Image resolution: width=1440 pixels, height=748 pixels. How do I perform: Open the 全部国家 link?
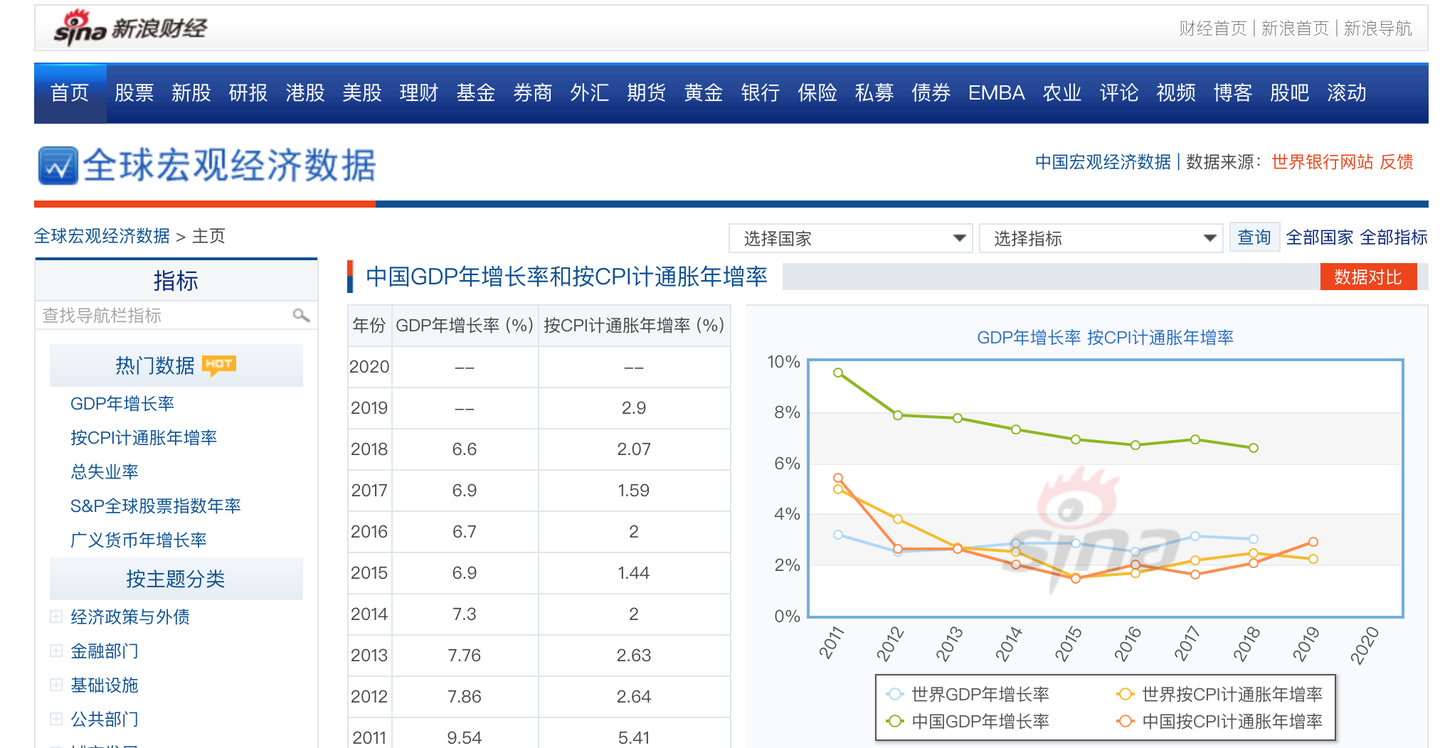point(1319,237)
